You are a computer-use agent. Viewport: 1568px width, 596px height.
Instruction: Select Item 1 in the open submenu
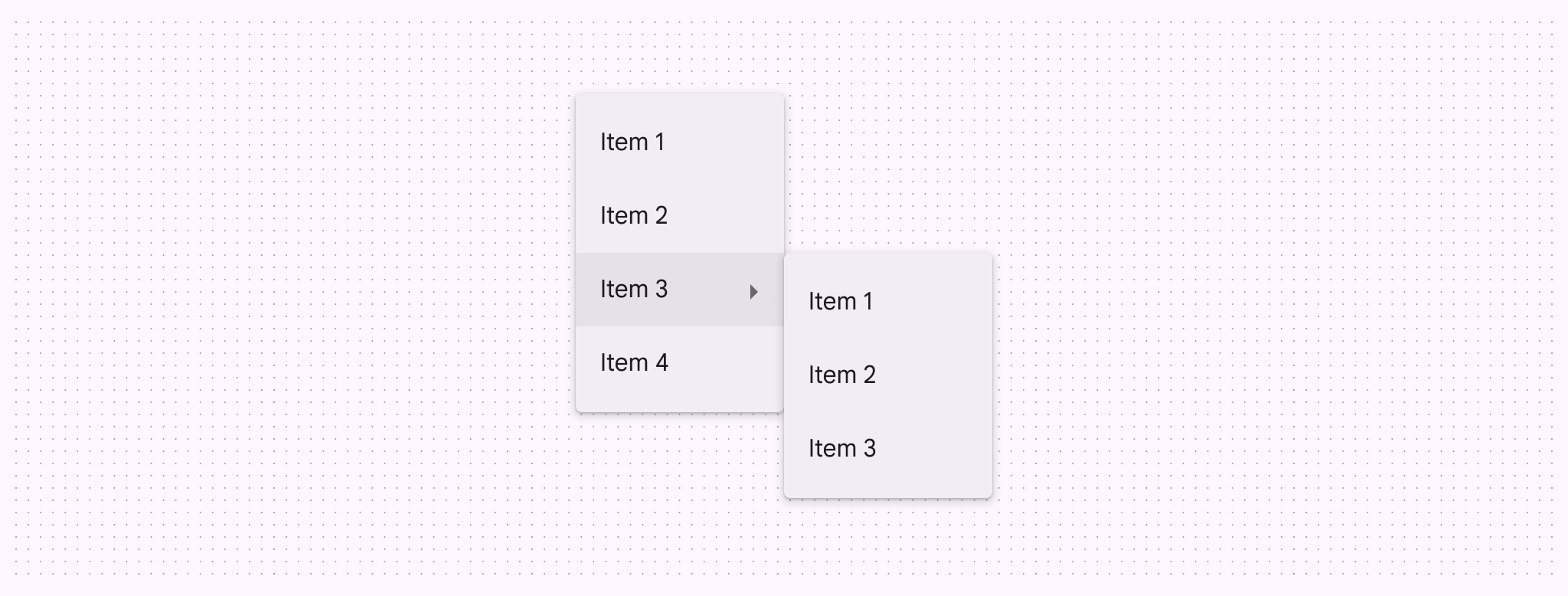click(x=887, y=302)
